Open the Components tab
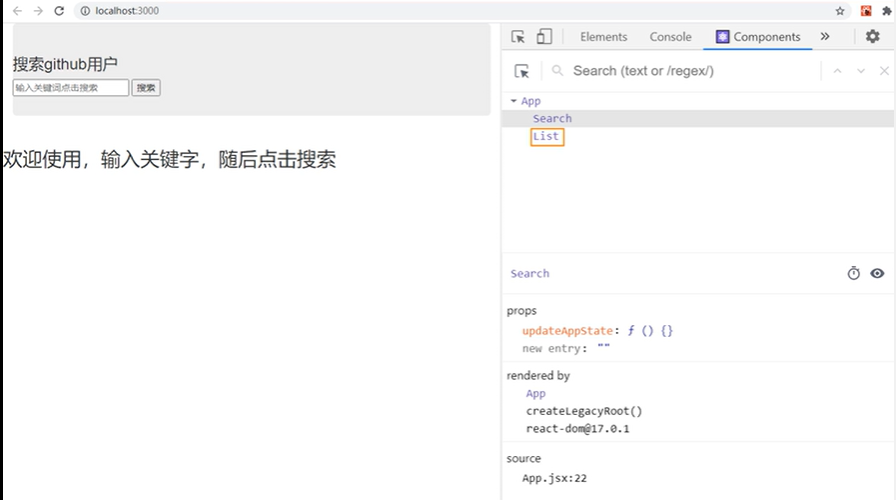Viewport: 896px width, 500px height. coord(758,37)
